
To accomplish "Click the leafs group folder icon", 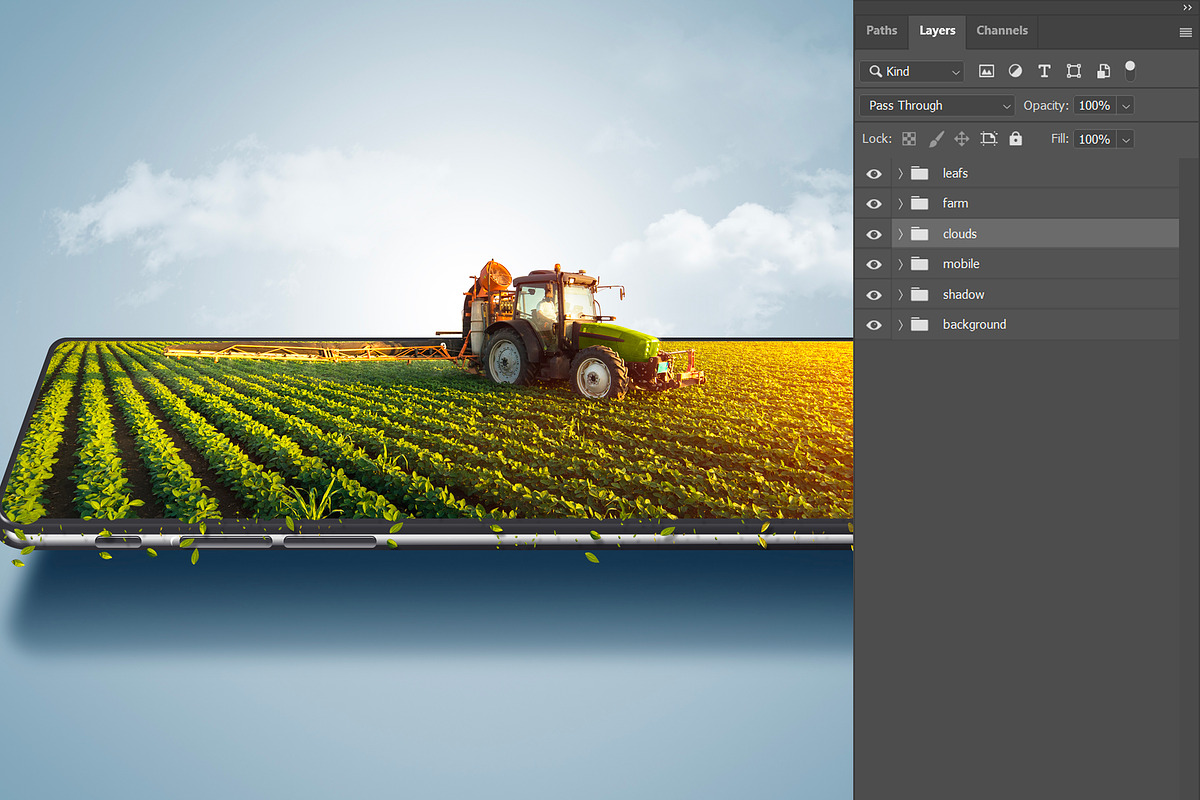I will pos(920,173).
